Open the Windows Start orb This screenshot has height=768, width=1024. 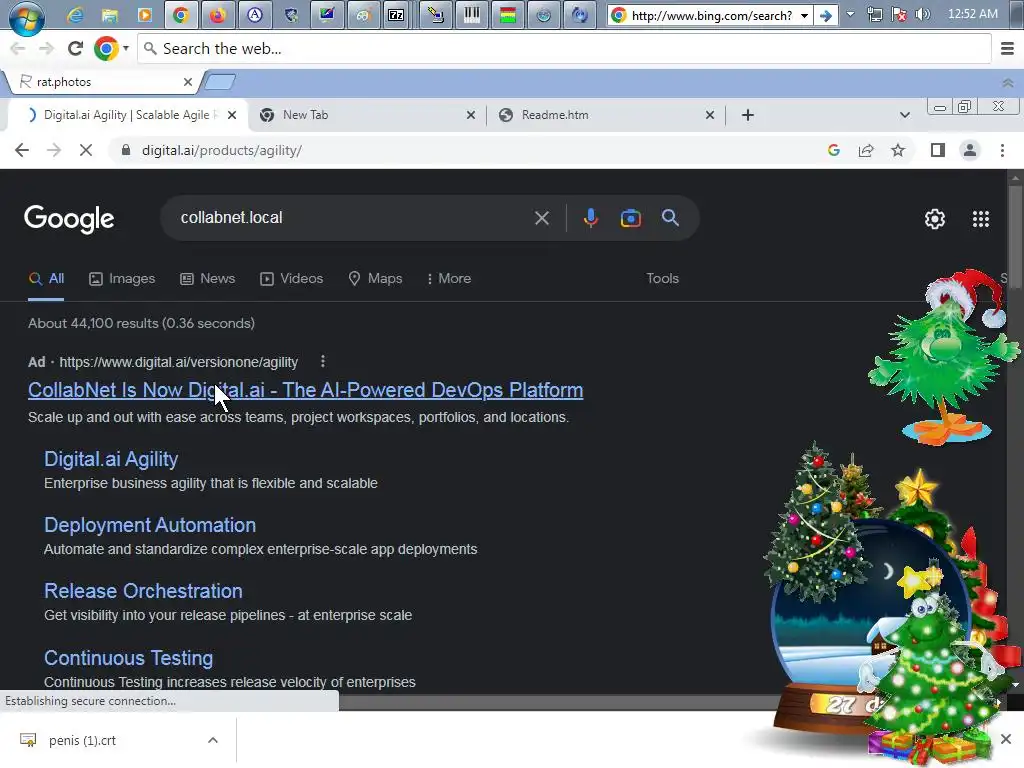pyautogui.click(x=26, y=17)
